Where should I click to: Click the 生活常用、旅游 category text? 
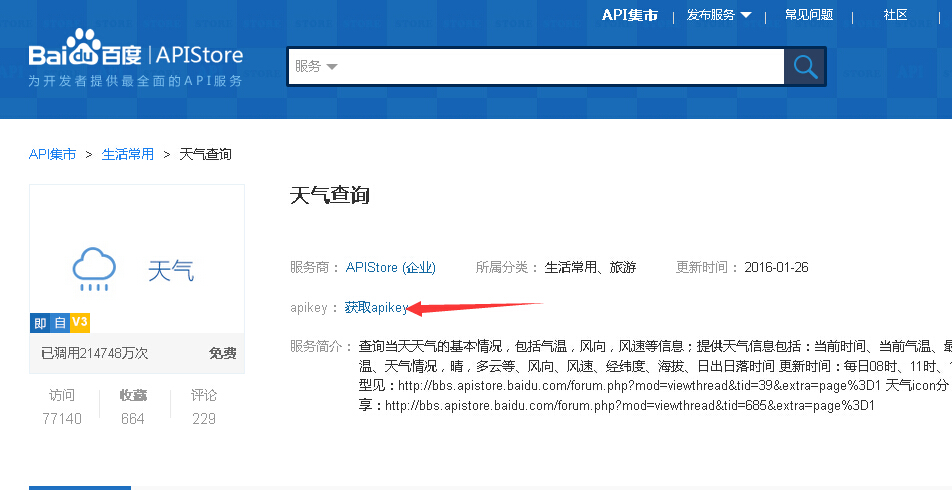[590, 267]
